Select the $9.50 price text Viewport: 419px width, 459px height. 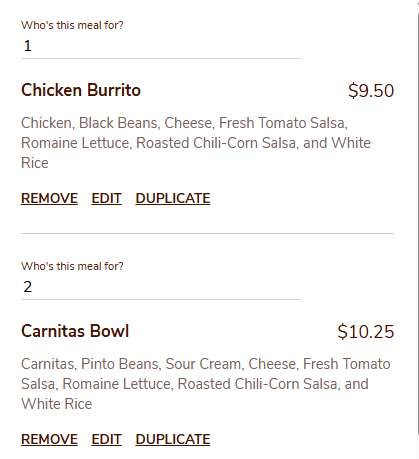[371, 91]
